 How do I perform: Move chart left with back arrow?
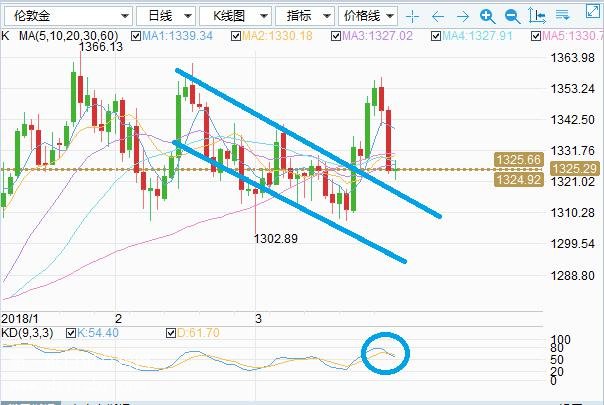[x=438, y=16]
